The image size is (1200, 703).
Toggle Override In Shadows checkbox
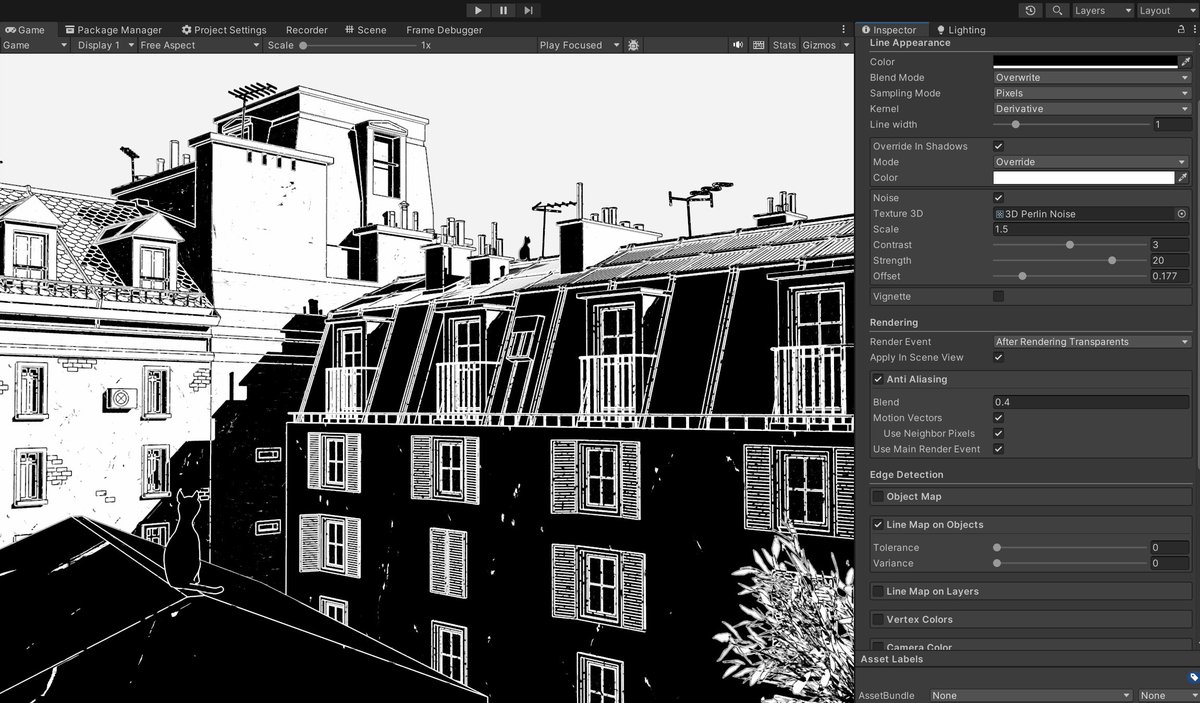(998, 146)
